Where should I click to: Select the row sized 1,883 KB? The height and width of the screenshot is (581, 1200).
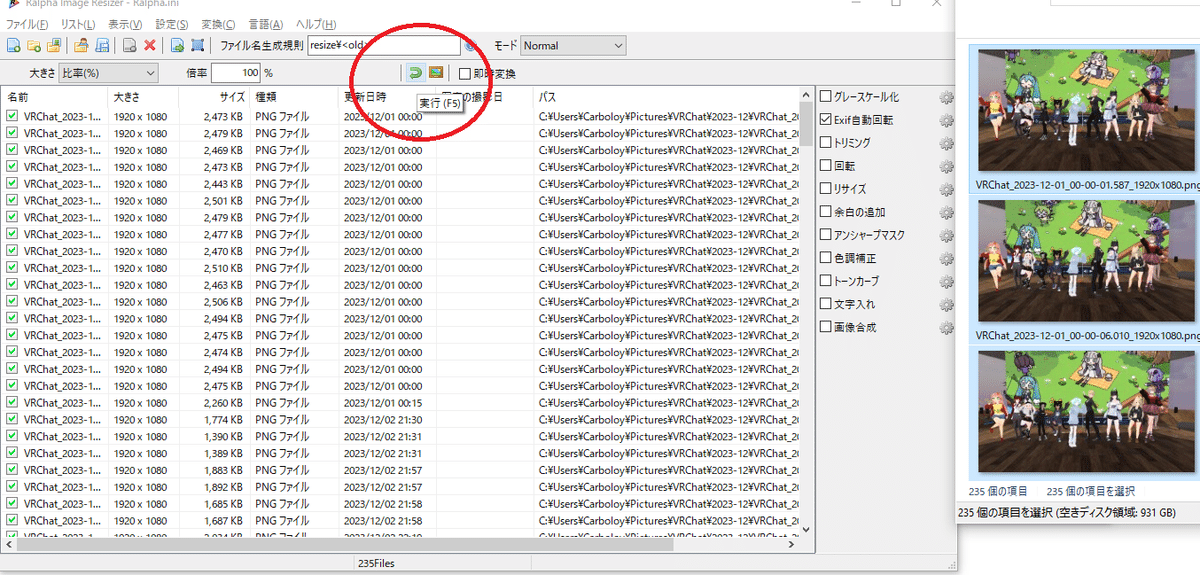click(x=400, y=470)
